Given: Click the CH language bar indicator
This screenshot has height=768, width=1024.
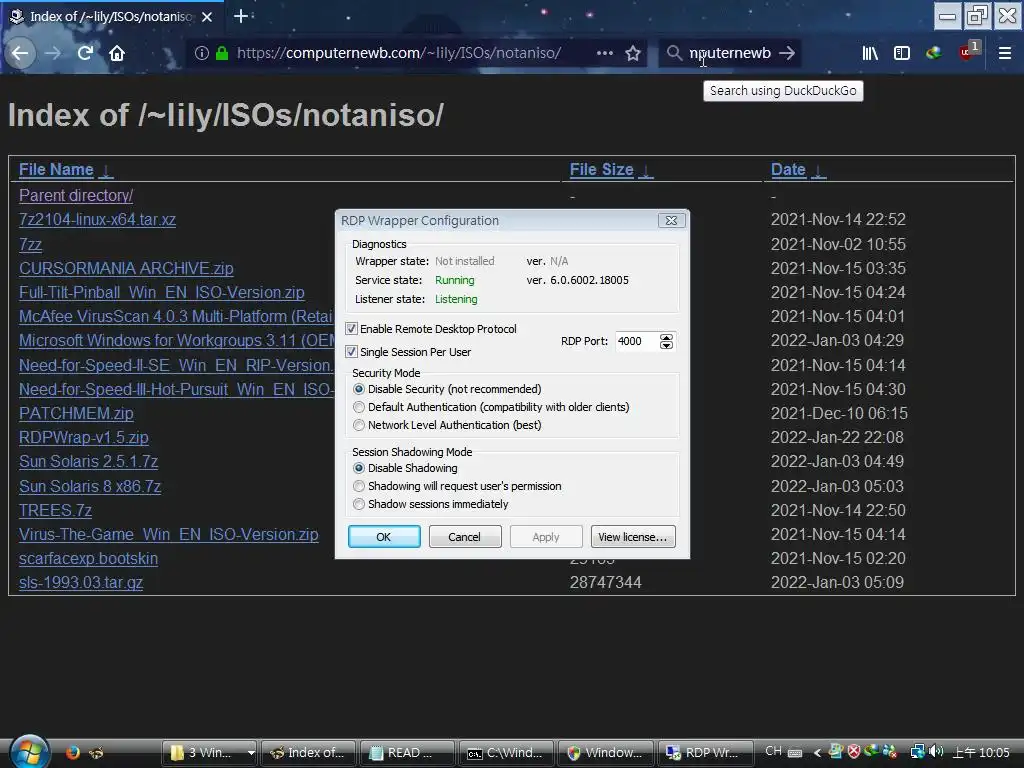Looking at the screenshot, I should click(773, 751).
